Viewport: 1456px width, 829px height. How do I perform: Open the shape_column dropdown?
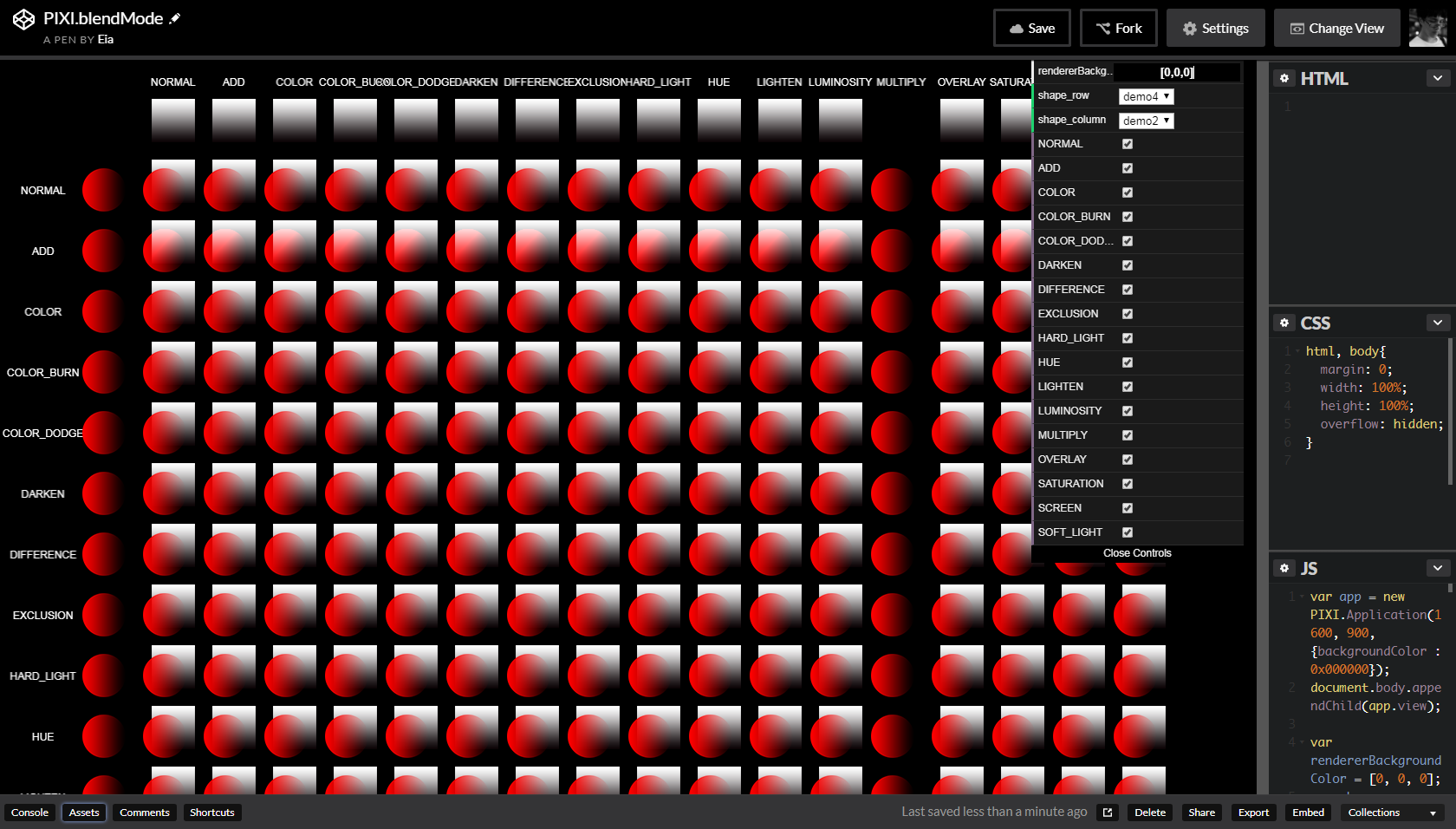click(x=1146, y=121)
